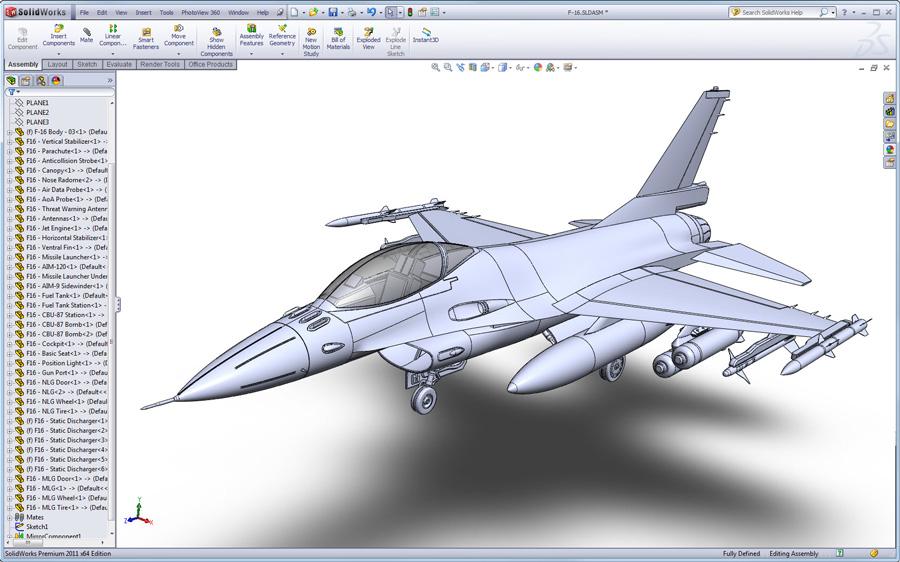Open the Edit Appearance color wheel
Screen dimensions: 900x562
(x=537, y=68)
